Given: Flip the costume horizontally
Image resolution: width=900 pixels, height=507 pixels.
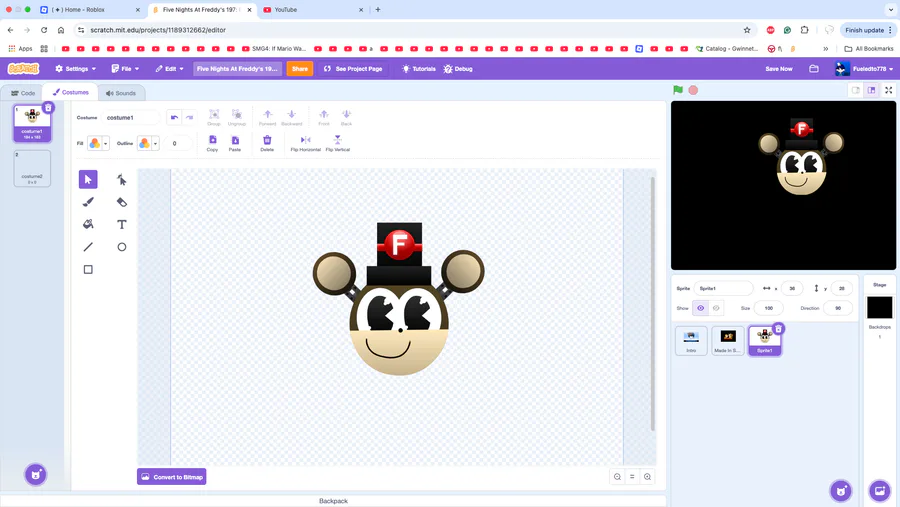Looking at the screenshot, I should (305, 143).
